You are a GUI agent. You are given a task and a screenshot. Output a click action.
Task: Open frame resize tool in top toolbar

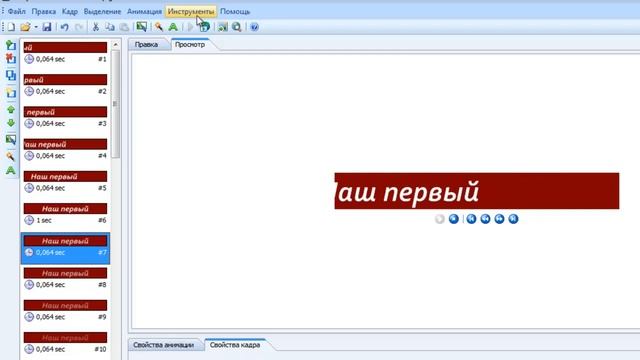[x=142, y=27]
